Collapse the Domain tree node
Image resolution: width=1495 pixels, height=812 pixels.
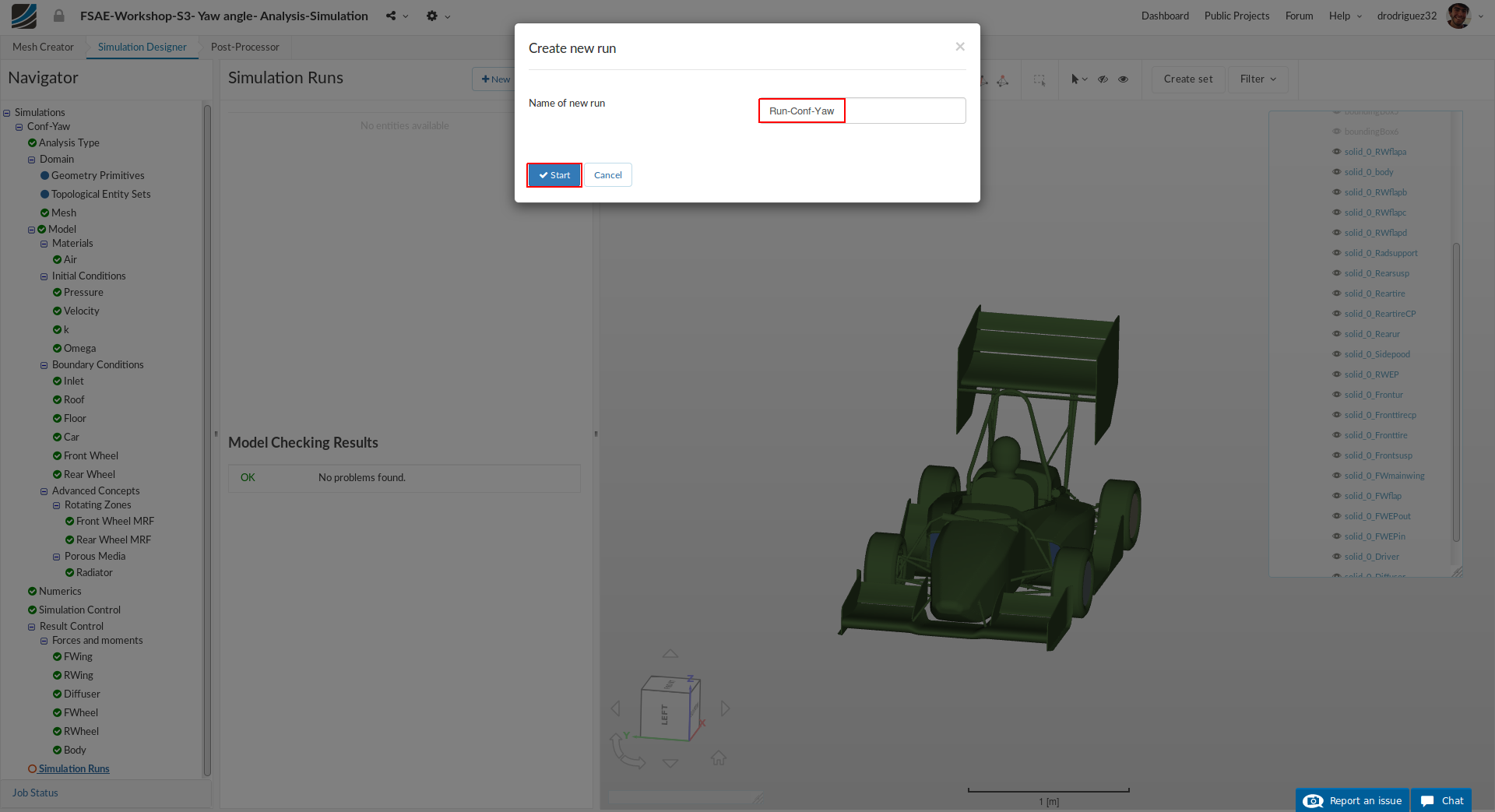[32, 160]
